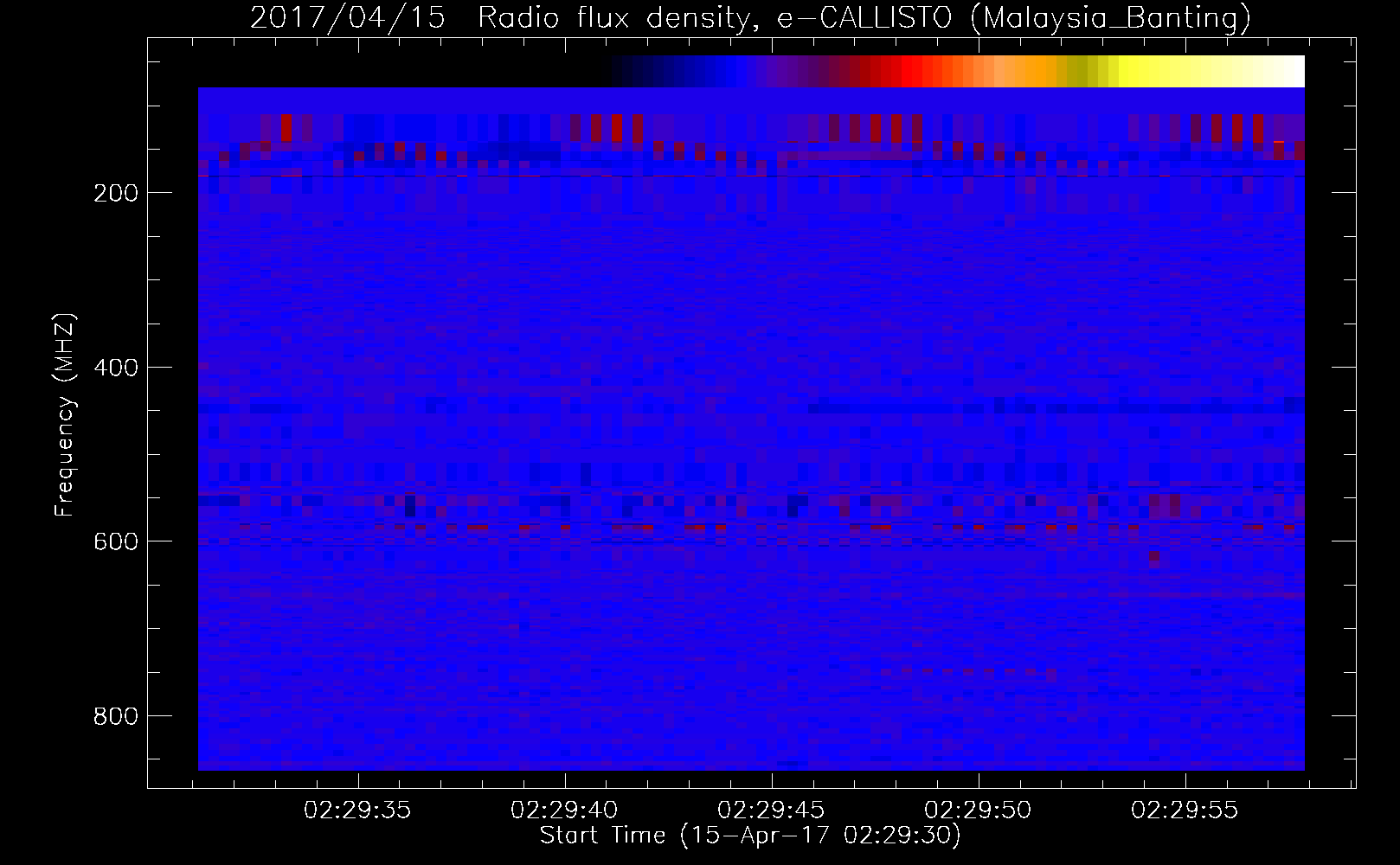This screenshot has height=865, width=1400.
Task: Click the 02:29:45 time tick label
Action: [x=771, y=811]
